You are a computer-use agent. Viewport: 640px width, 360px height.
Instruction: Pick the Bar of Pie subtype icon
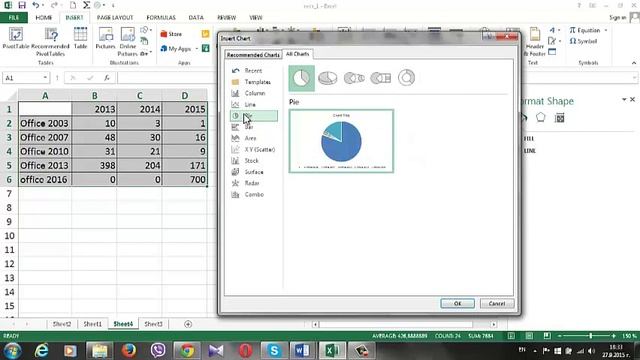380,78
